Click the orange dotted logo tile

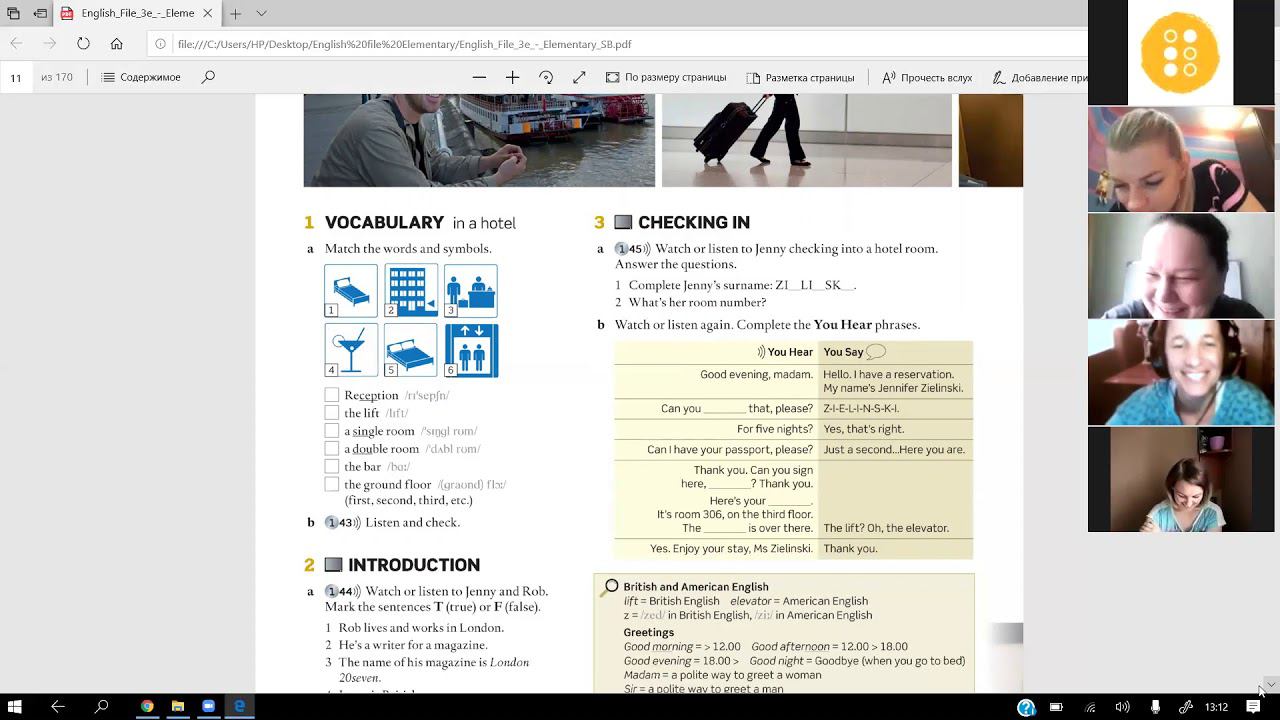pyautogui.click(x=1181, y=52)
